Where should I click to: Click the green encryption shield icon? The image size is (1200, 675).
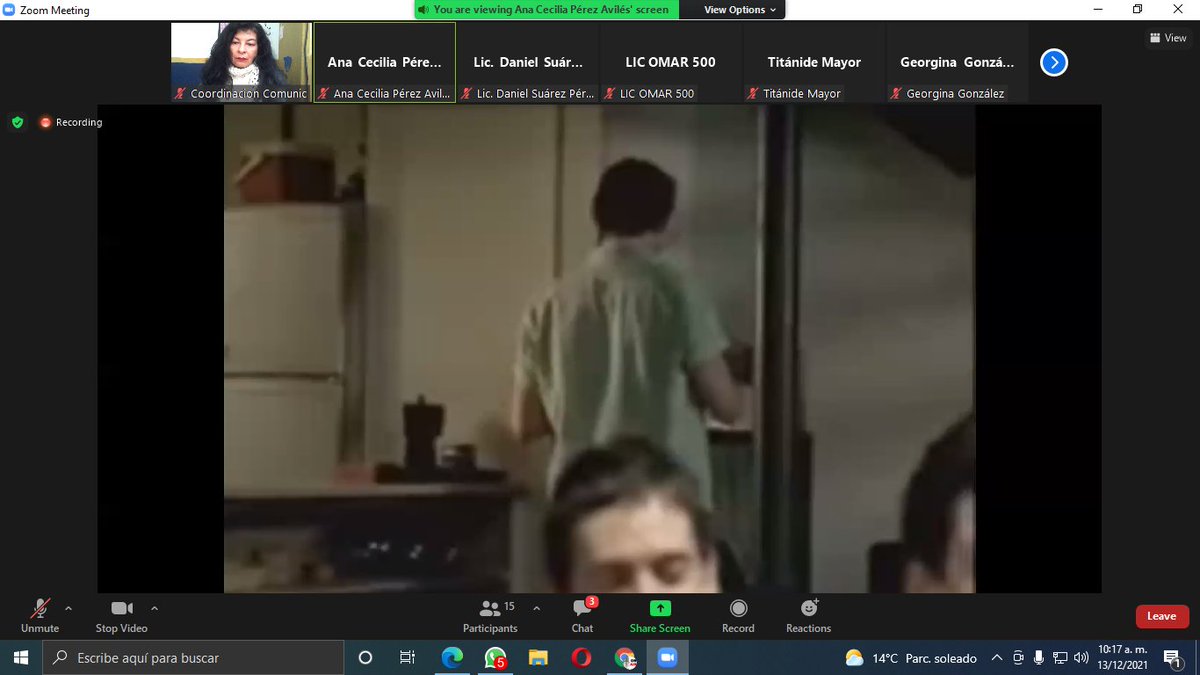[x=17, y=122]
